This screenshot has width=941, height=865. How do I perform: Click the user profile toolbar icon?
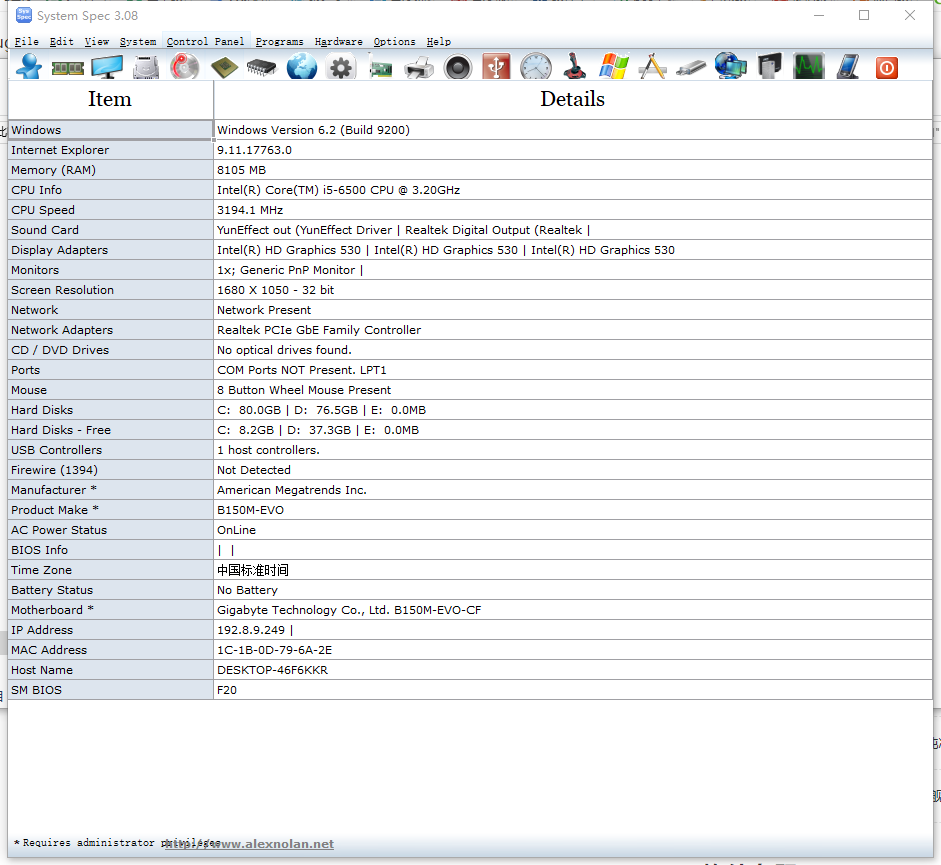[29, 67]
